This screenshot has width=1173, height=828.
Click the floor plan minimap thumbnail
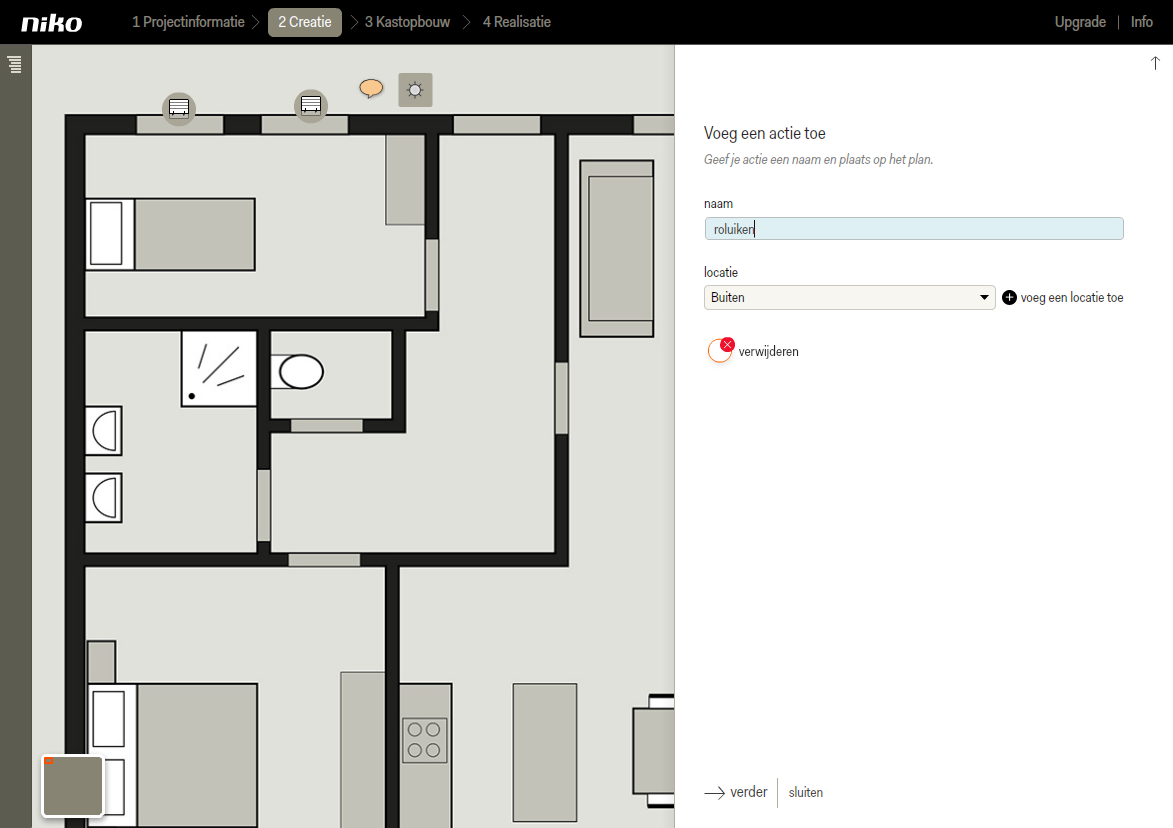(x=73, y=785)
